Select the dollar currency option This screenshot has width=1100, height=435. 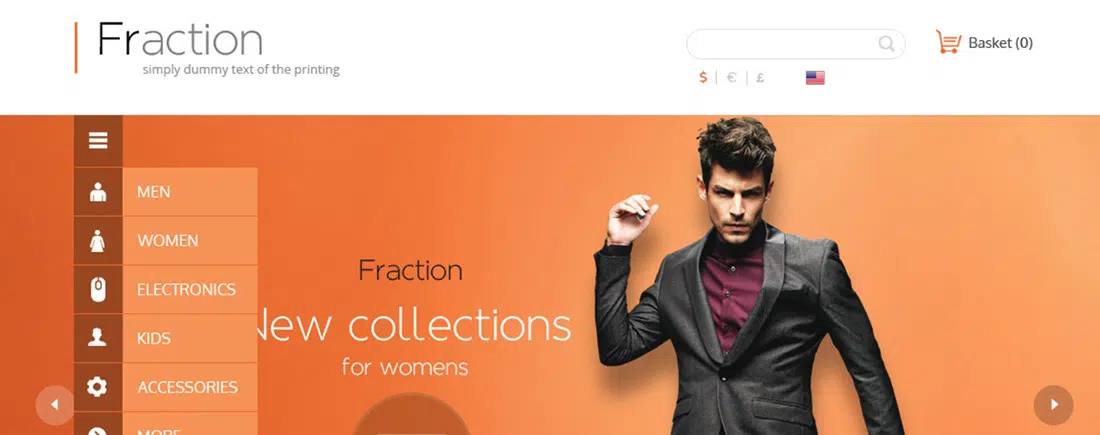[703, 77]
